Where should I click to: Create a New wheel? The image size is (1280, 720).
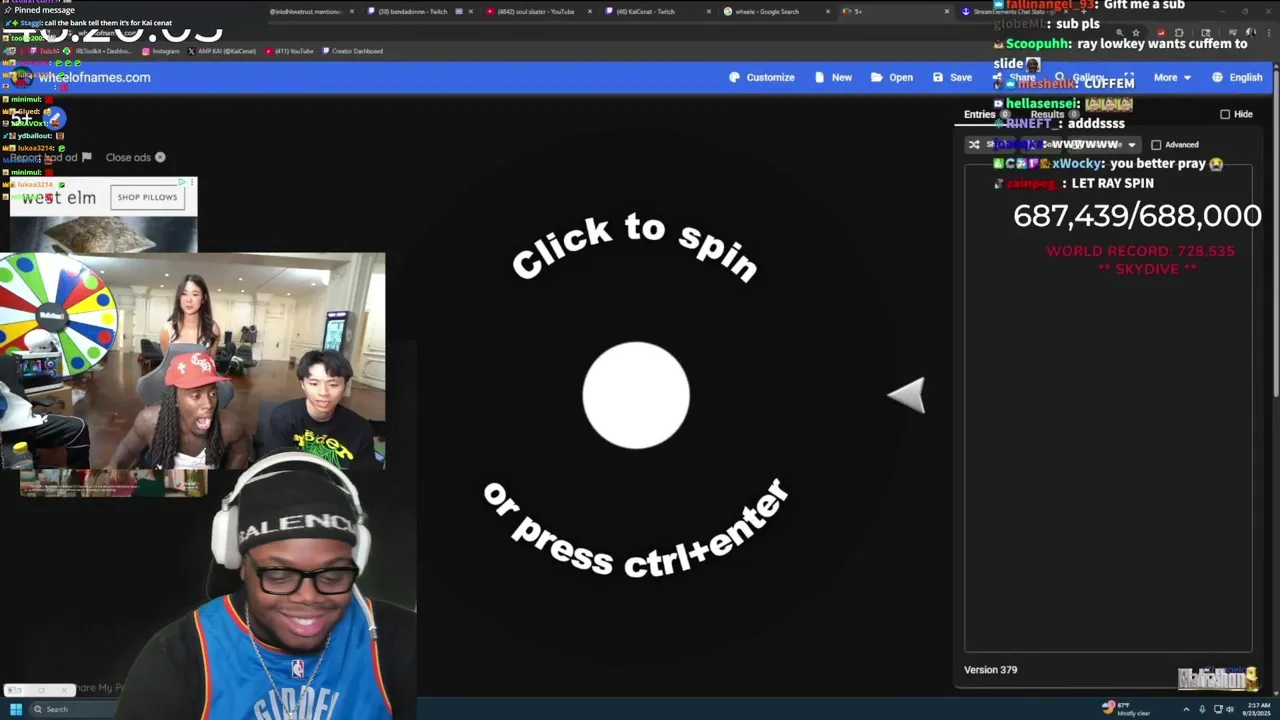click(833, 77)
